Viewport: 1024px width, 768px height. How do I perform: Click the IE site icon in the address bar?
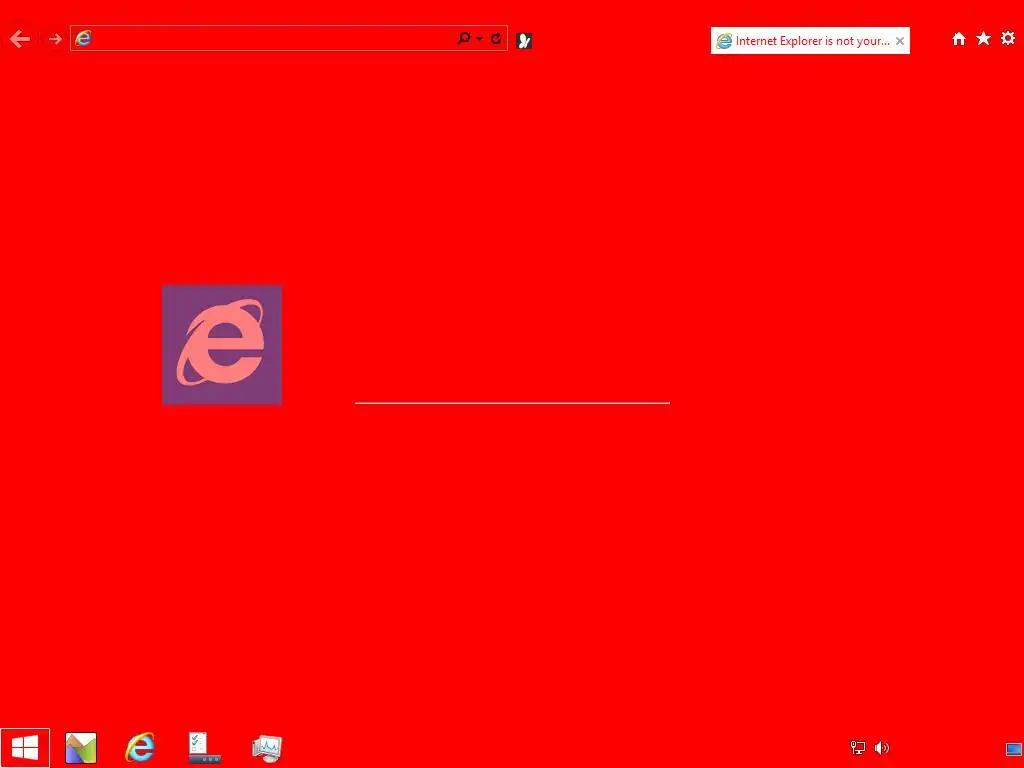pos(83,39)
